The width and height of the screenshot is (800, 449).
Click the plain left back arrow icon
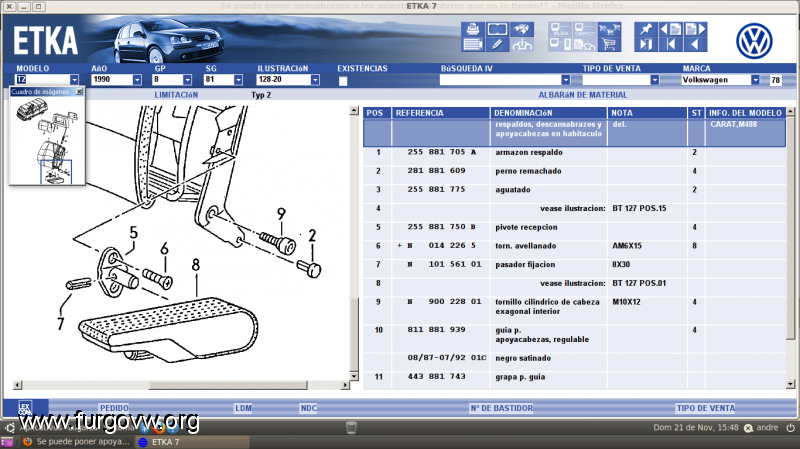tap(695, 44)
